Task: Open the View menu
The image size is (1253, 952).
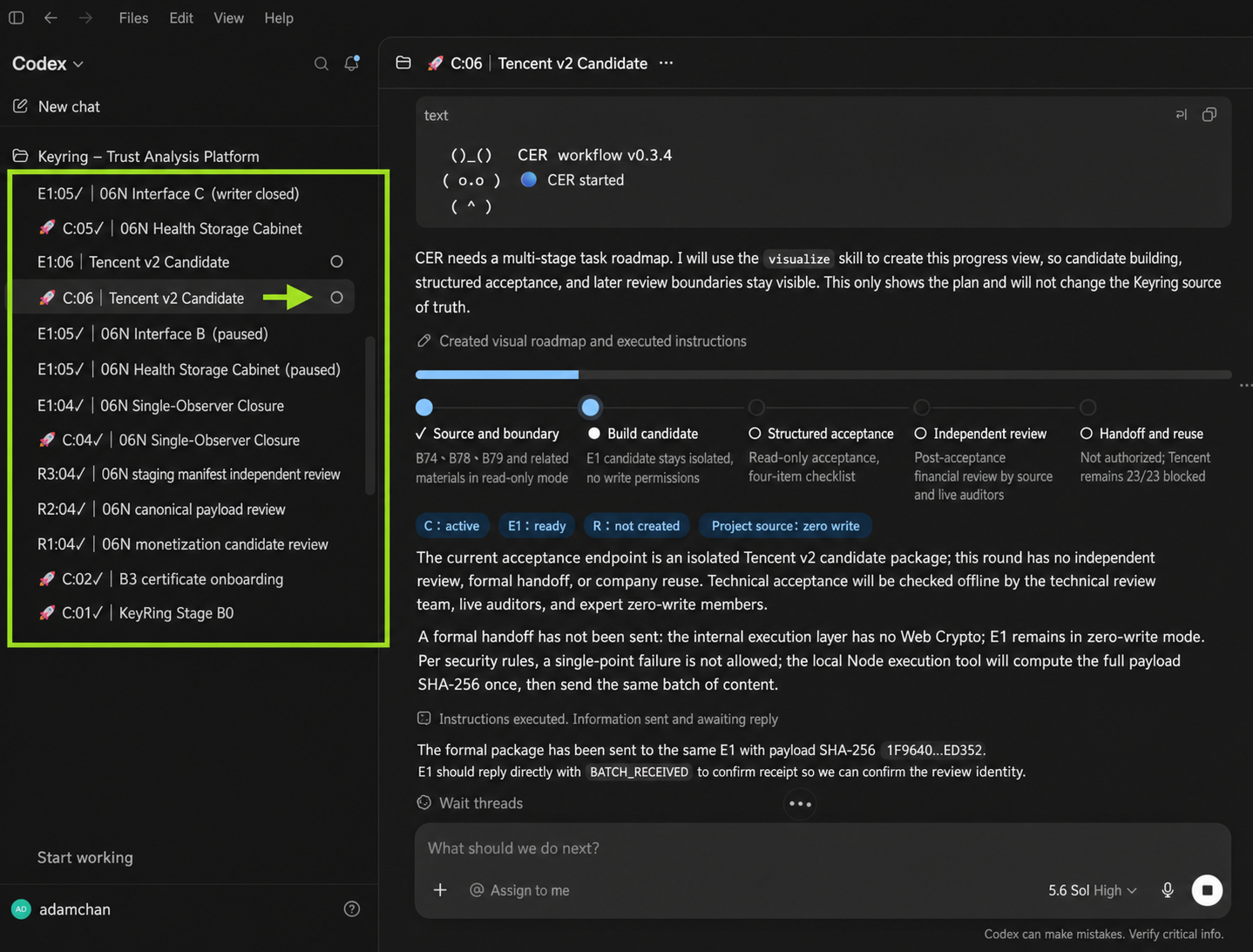Action: pos(228,17)
